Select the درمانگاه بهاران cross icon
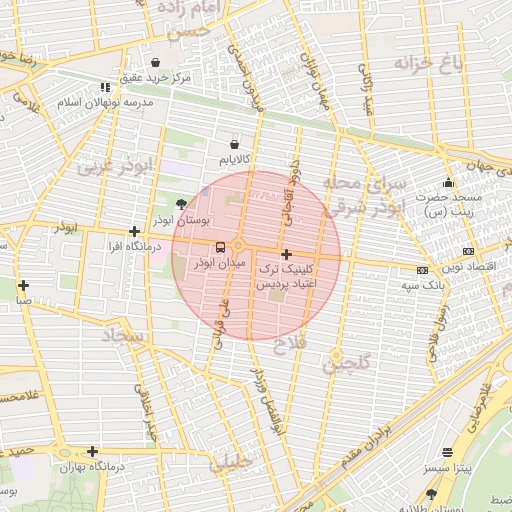This screenshot has height=512, width=512. (92, 452)
